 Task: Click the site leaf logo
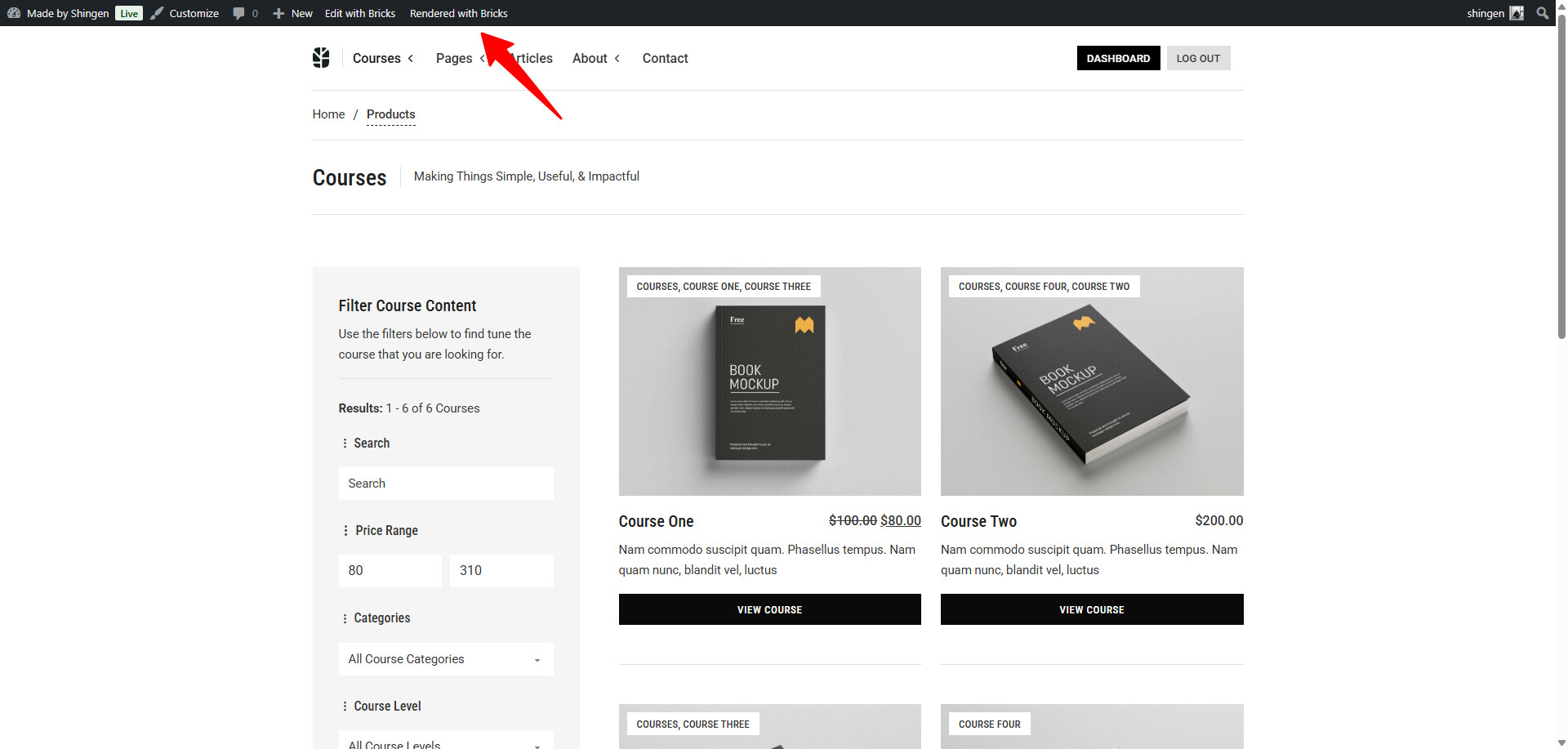pos(321,58)
